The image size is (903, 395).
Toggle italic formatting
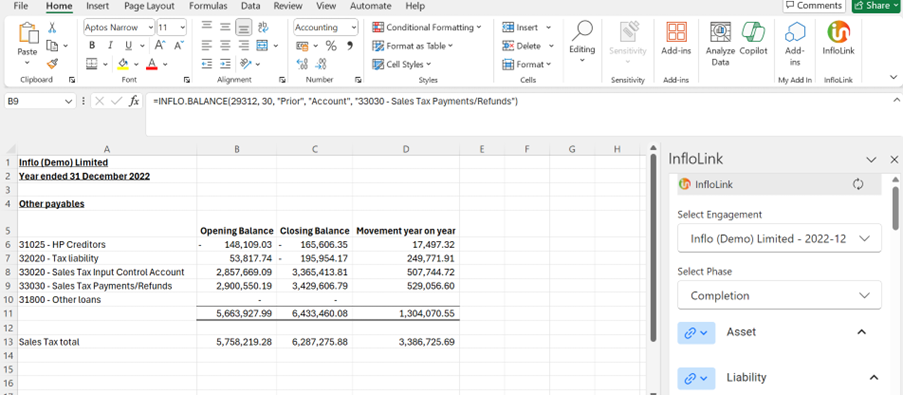[x=109, y=45]
